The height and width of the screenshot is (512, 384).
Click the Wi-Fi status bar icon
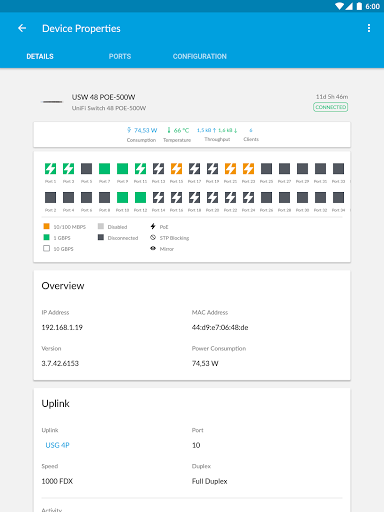[x=339, y=6]
